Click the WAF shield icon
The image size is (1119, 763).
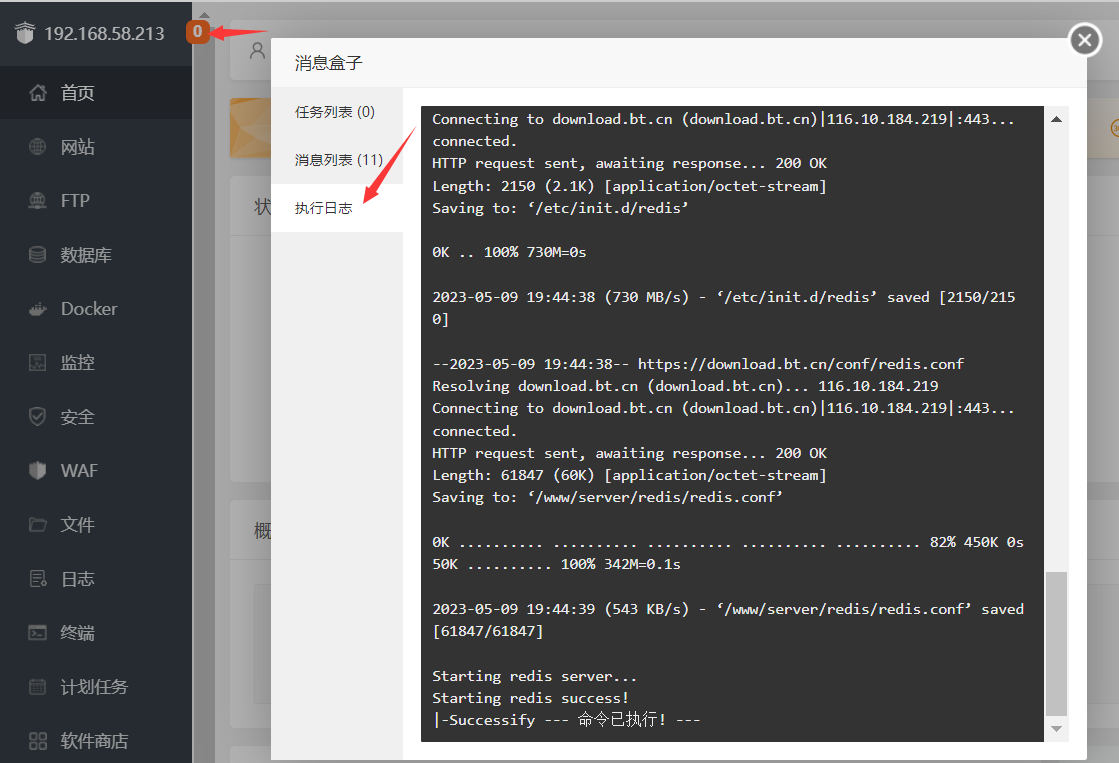38,470
